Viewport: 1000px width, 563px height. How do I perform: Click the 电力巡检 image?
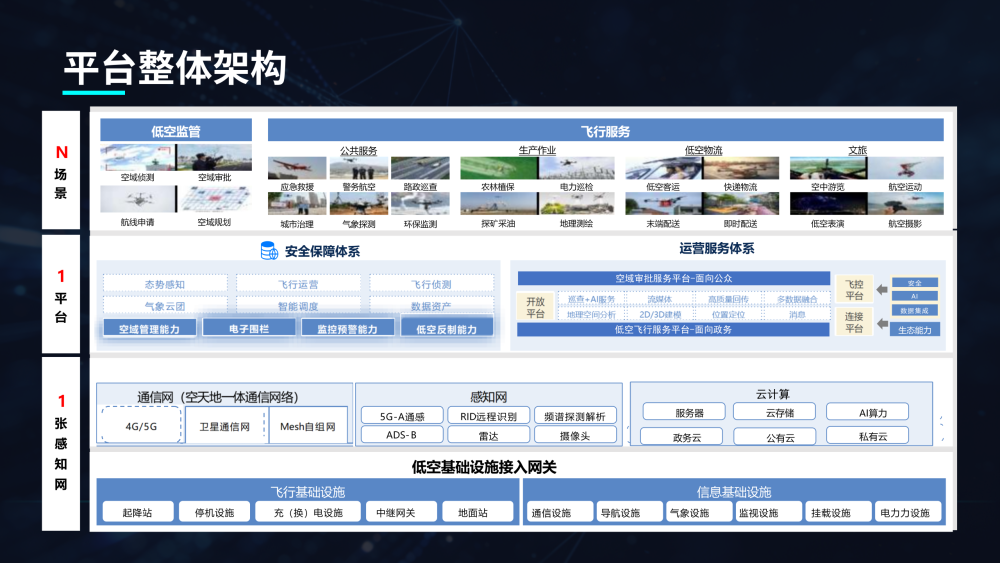coord(577,168)
